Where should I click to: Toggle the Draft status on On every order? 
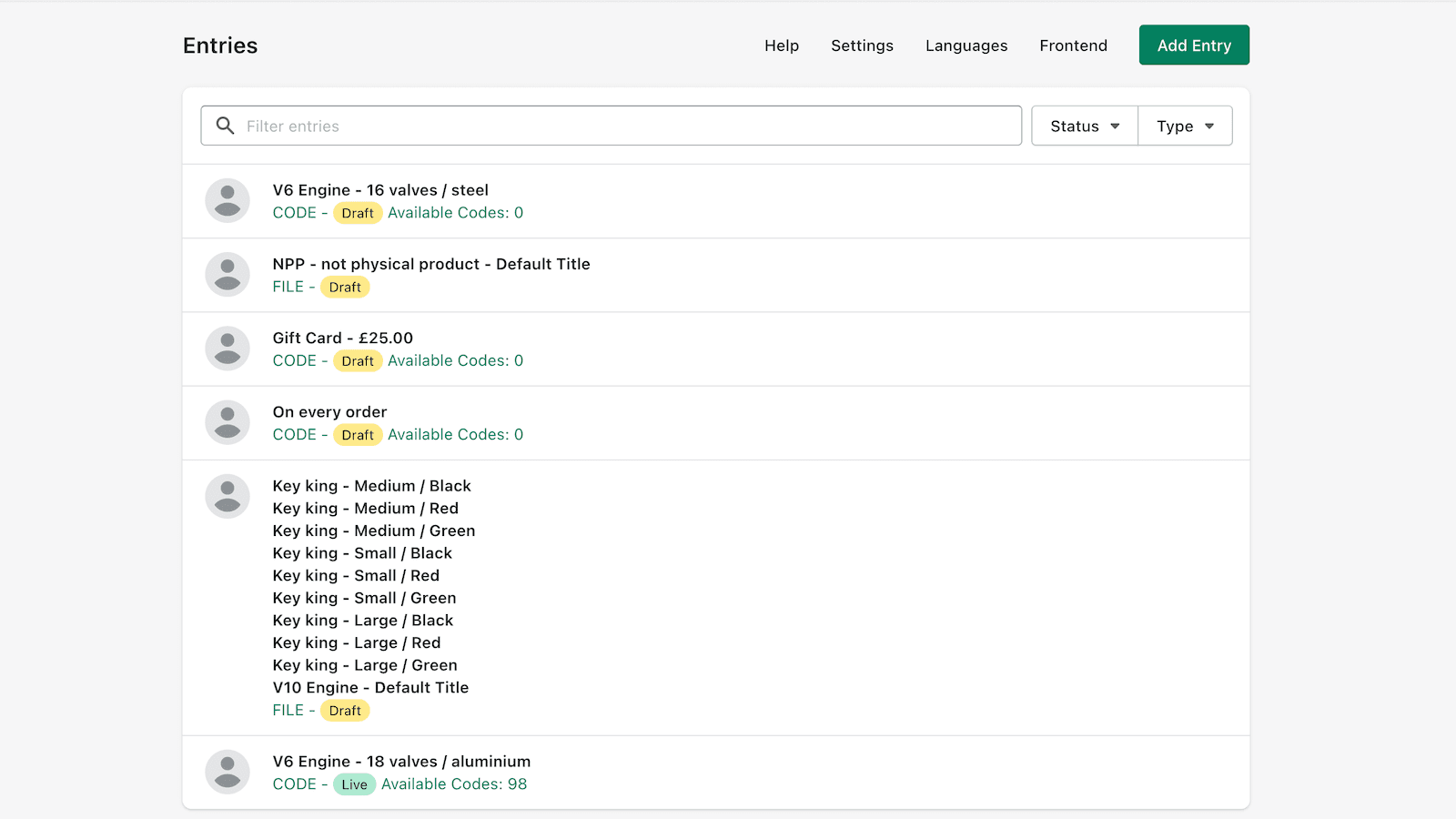point(357,434)
